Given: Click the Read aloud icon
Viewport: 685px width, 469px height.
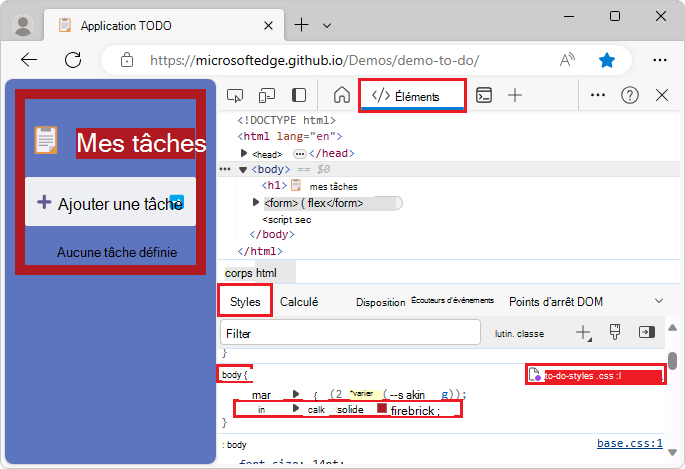Looking at the screenshot, I should click(567, 60).
